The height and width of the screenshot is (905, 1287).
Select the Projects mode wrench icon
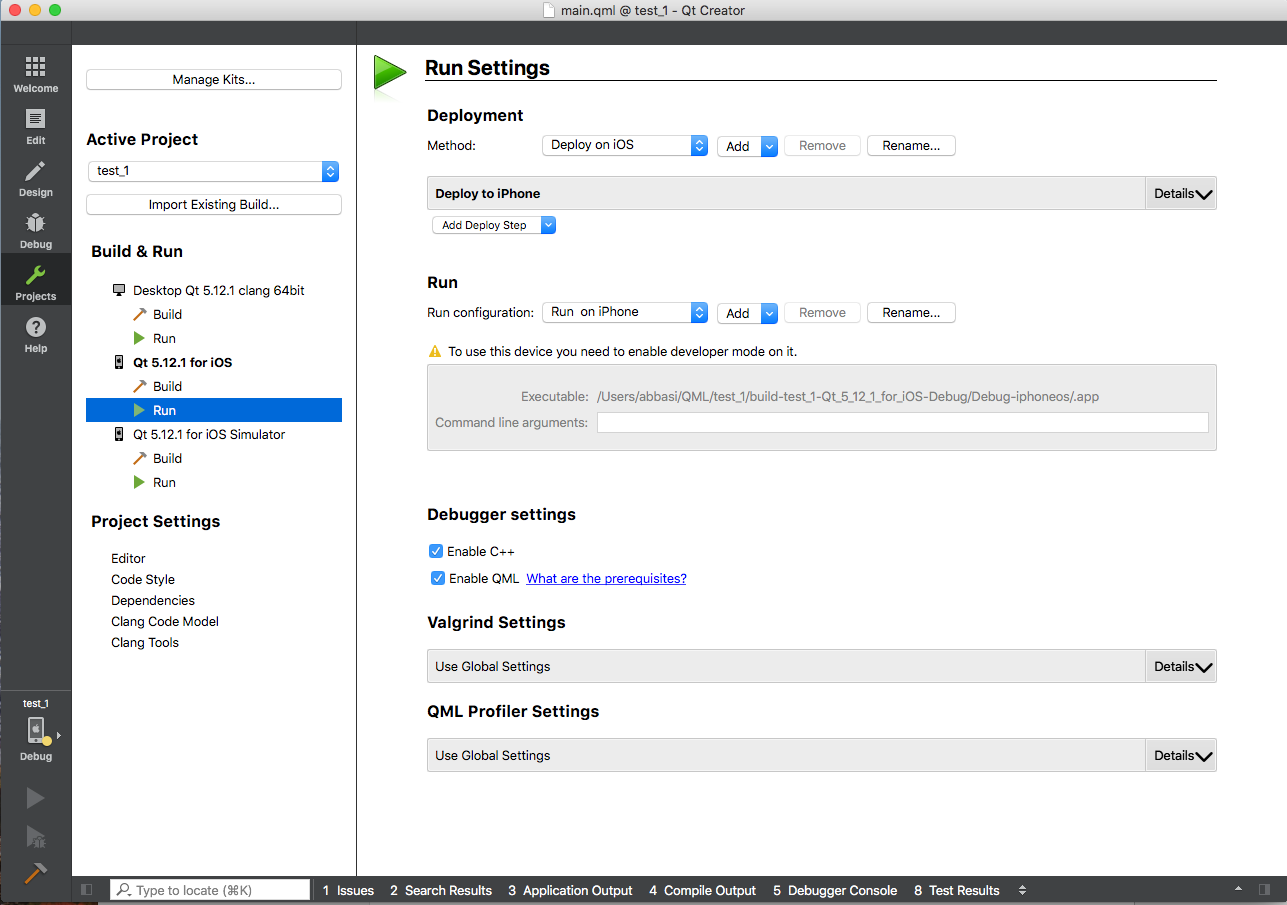pyautogui.click(x=35, y=275)
